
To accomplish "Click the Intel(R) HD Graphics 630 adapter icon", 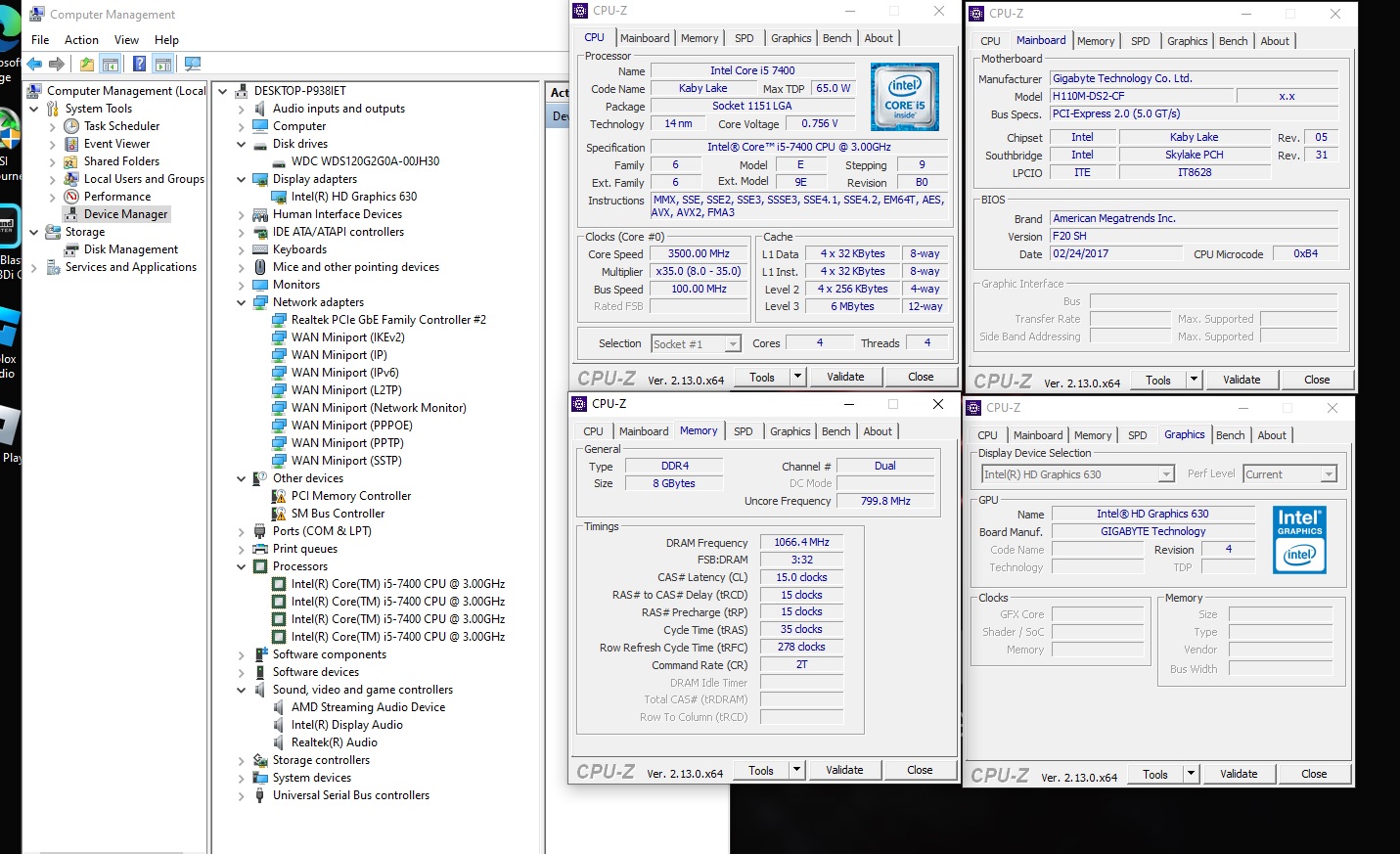I will [279, 197].
